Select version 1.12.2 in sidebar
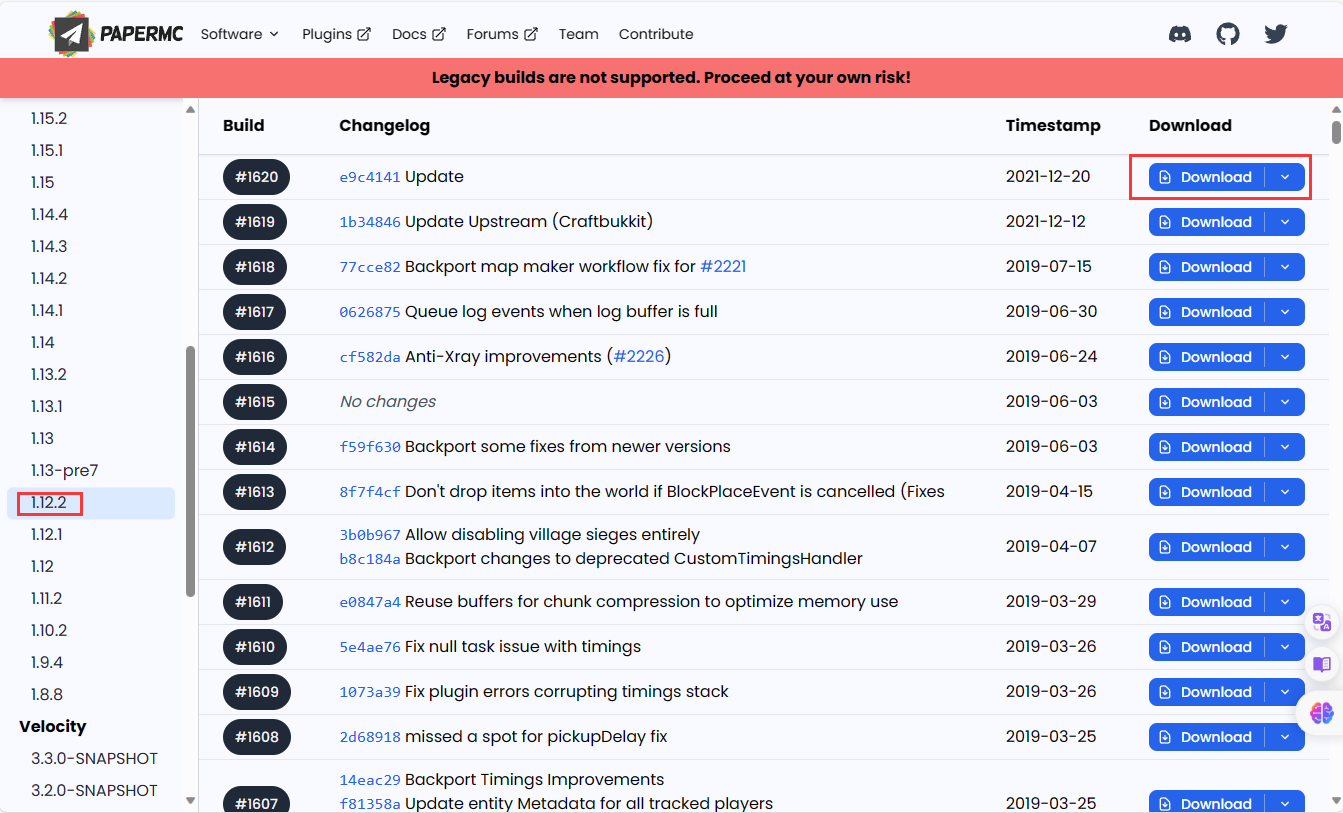 [x=91, y=503]
